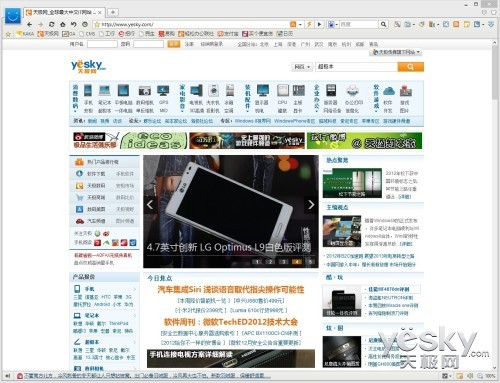Open the green eco ideas banner

pyautogui.click(x=153, y=141)
